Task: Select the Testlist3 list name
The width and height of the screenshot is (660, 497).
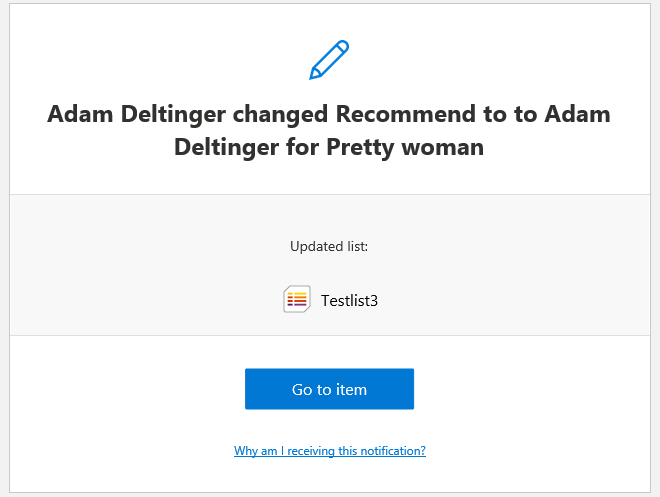Action: (x=349, y=300)
